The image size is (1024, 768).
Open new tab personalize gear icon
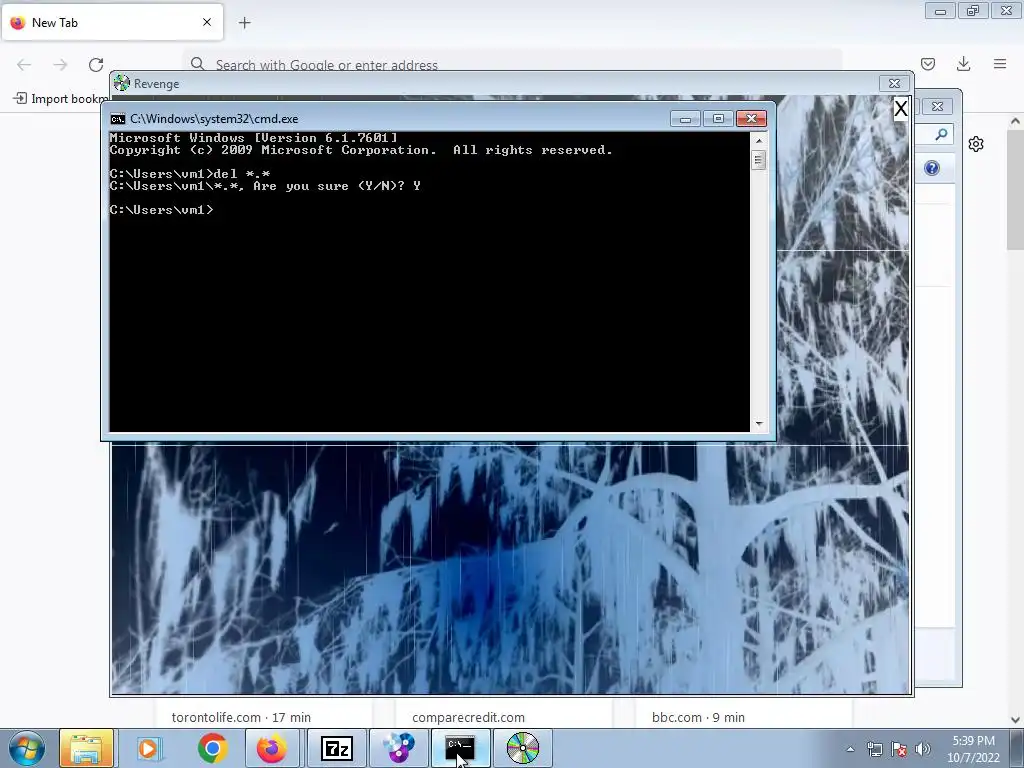click(976, 144)
